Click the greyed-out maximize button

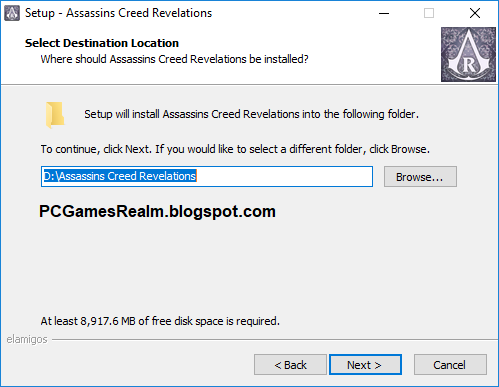pos(429,13)
